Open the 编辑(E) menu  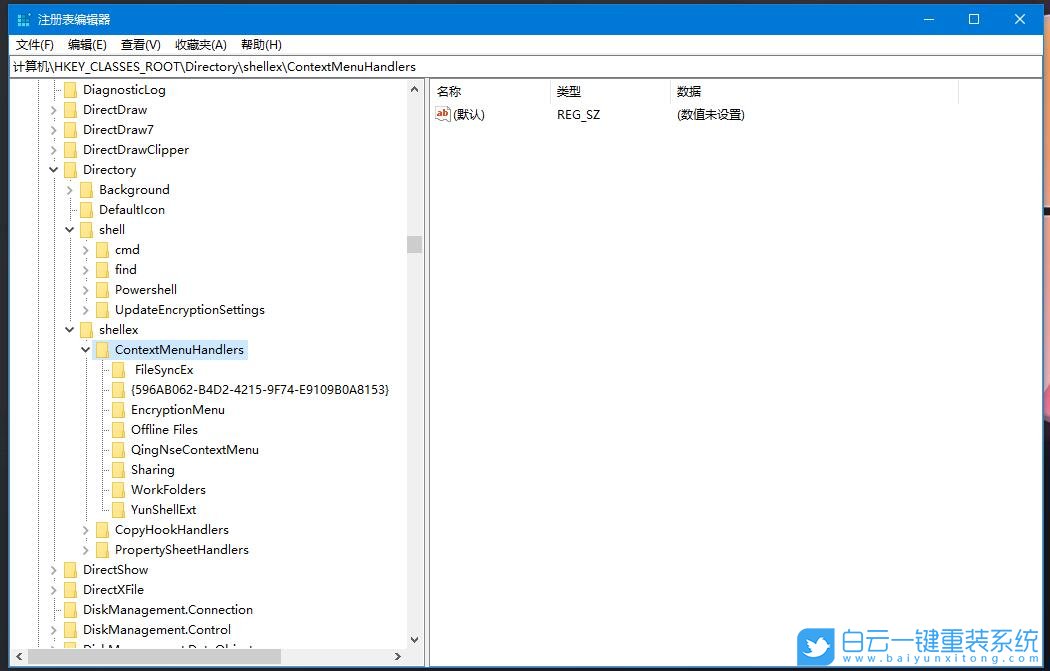point(87,44)
